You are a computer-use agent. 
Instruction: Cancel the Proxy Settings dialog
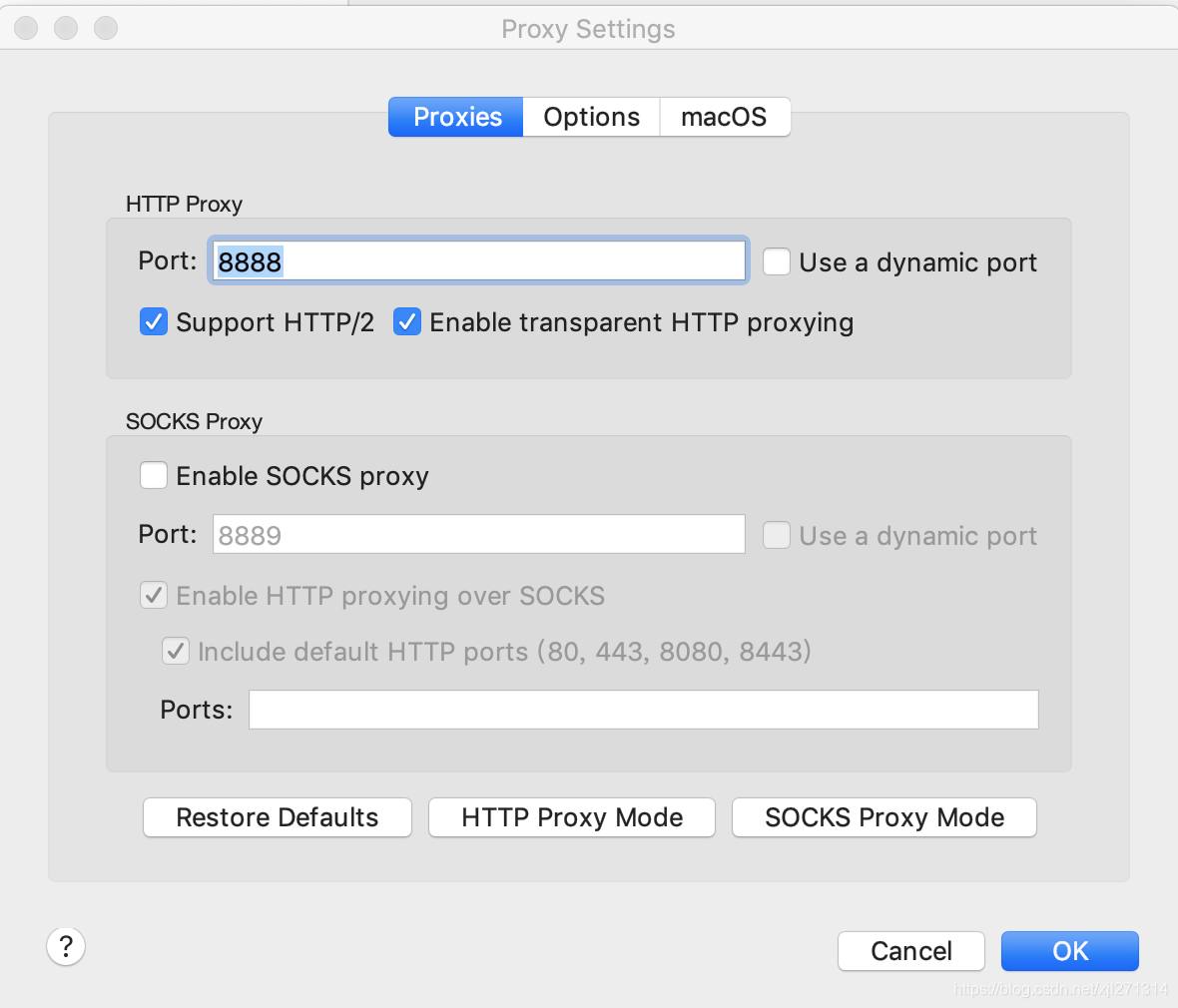coord(911,951)
